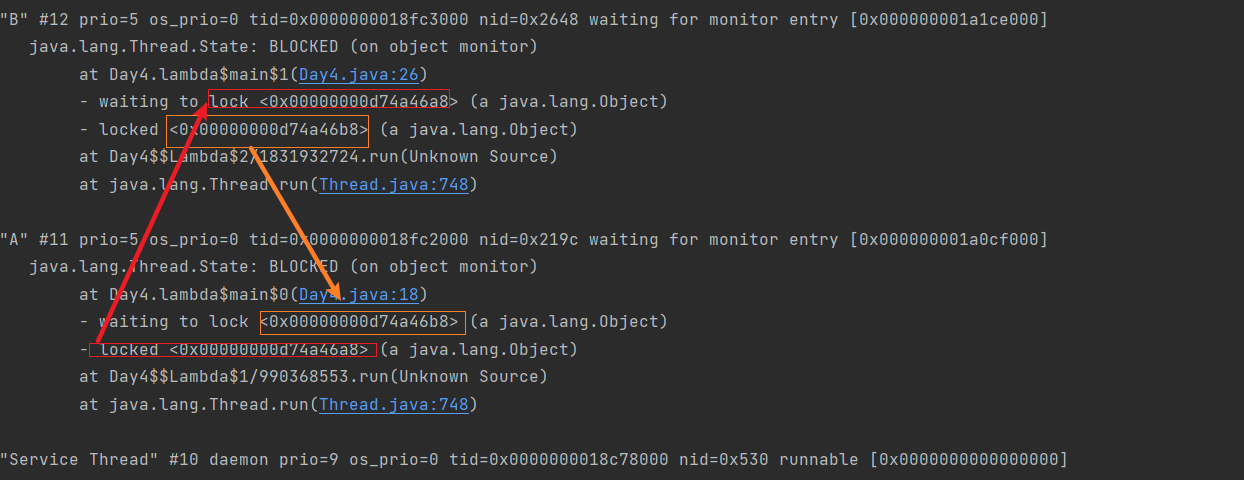Viewport: 1244px width, 480px height.
Task: Select the "Service Thread" #10 daemon line
Action: point(533,459)
